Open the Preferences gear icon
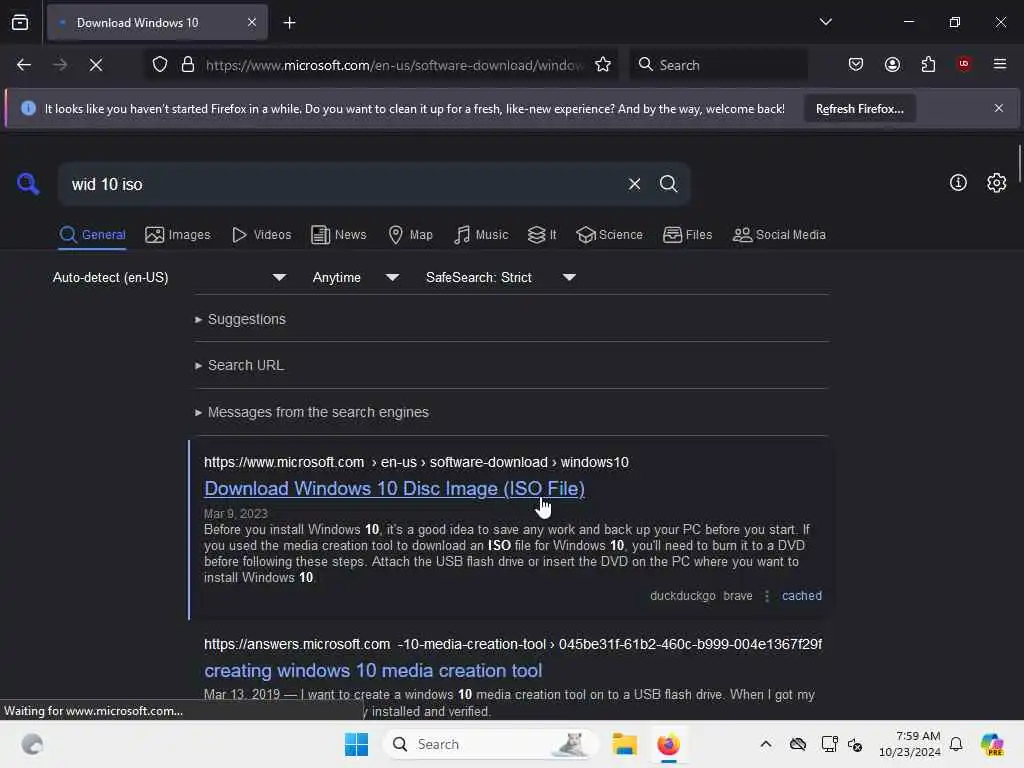The width and height of the screenshot is (1024, 768). point(996,183)
